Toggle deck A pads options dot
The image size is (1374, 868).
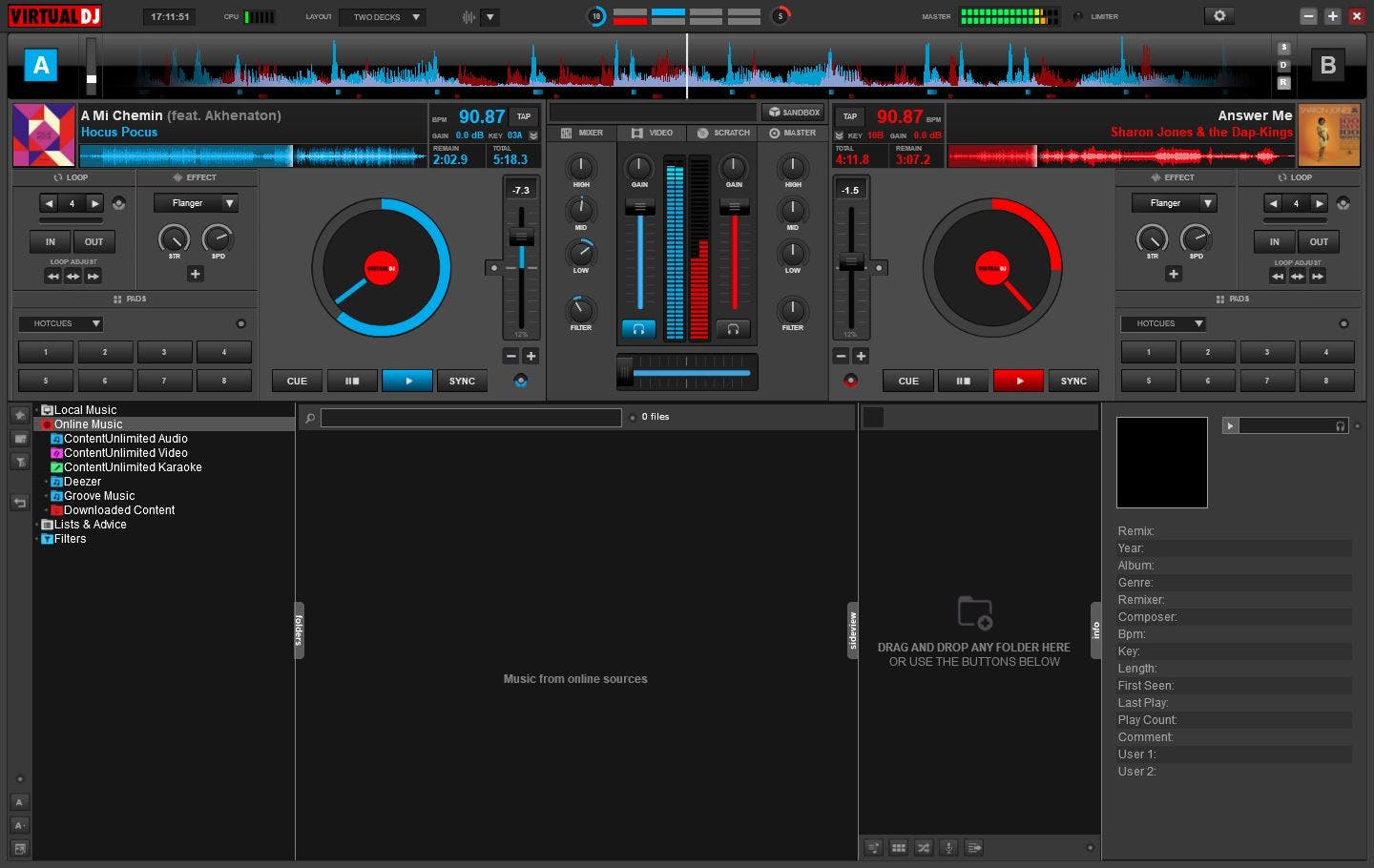tap(240, 324)
